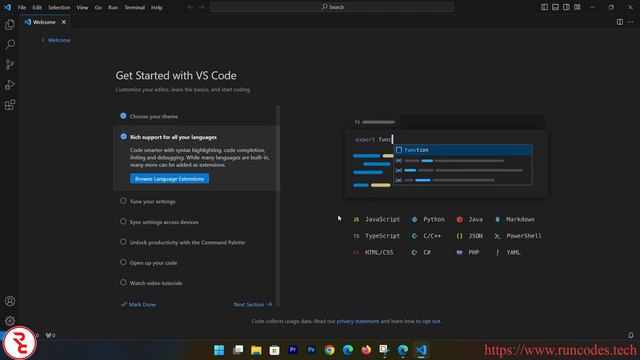Open the Manage gear icon
The image size is (640, 360).
10,321
